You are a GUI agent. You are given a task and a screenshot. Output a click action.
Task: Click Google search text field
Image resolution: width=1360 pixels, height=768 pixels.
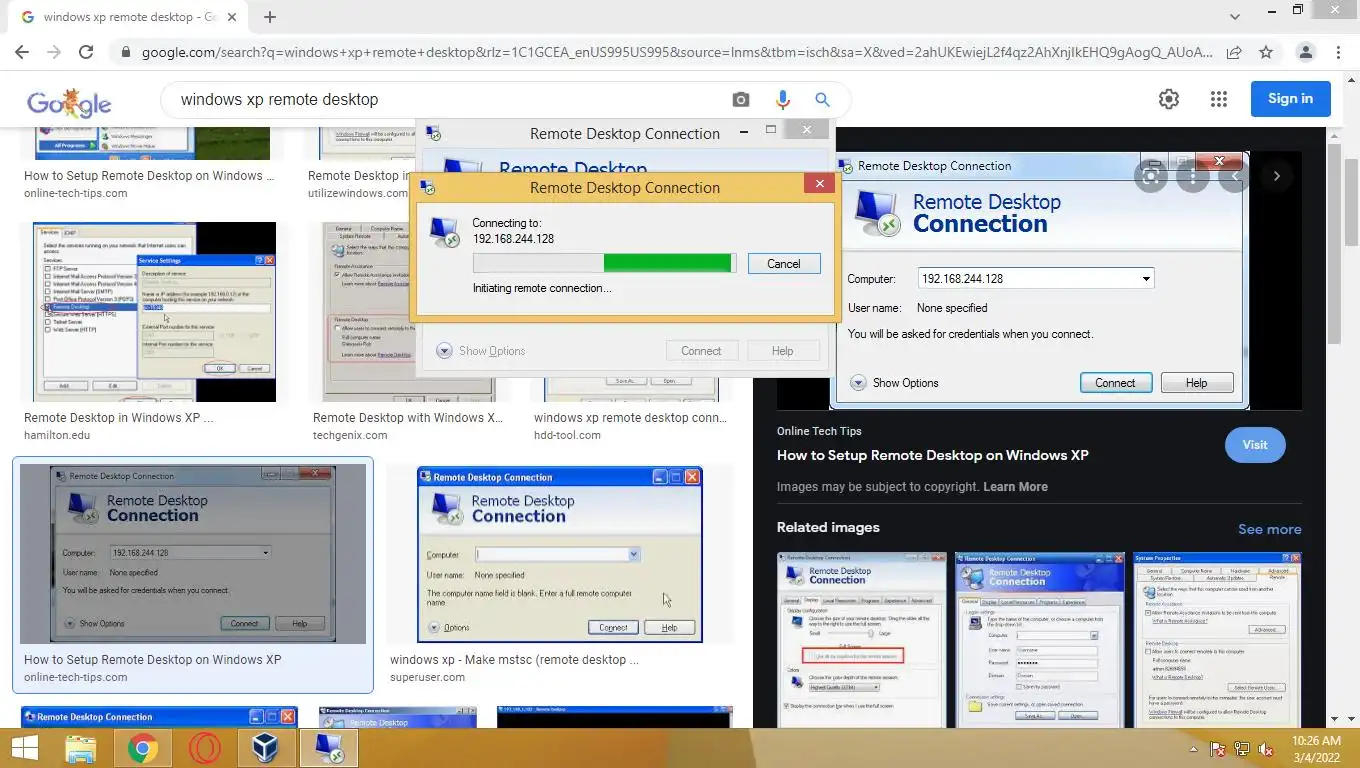(450, 99)
